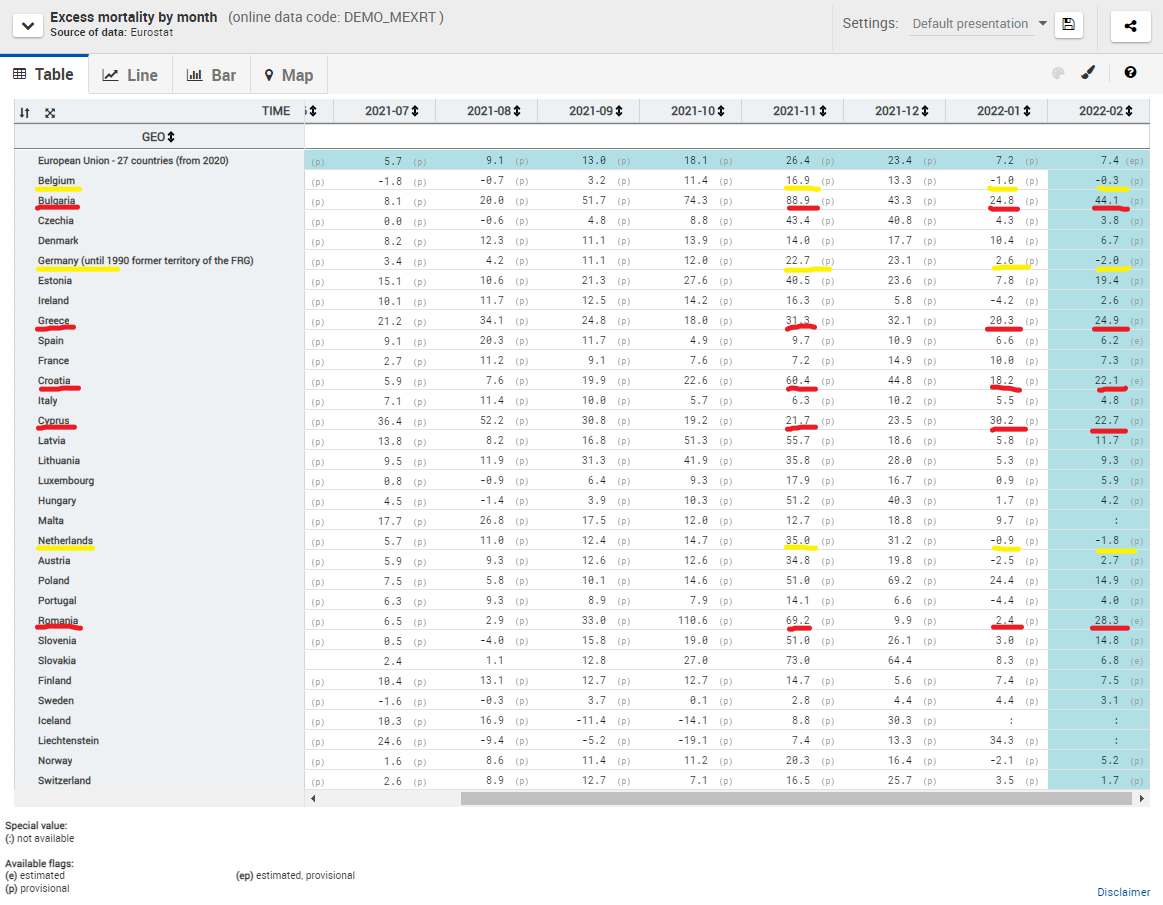1163x905 pixels.
Task: Expand the dataset title chevron
Action: [27, 26]
